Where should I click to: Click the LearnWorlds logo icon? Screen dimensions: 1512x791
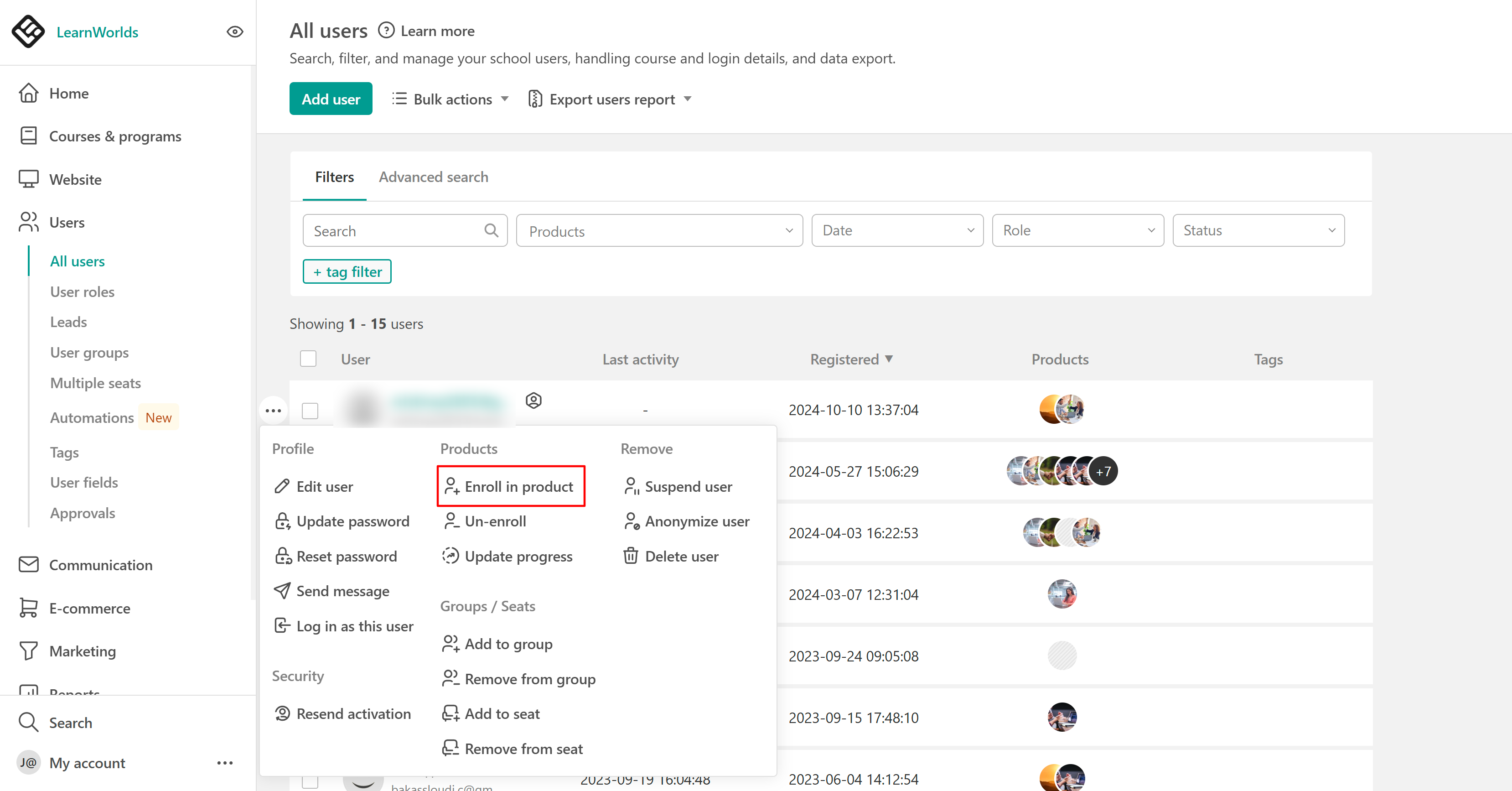(x=28, y=31)
